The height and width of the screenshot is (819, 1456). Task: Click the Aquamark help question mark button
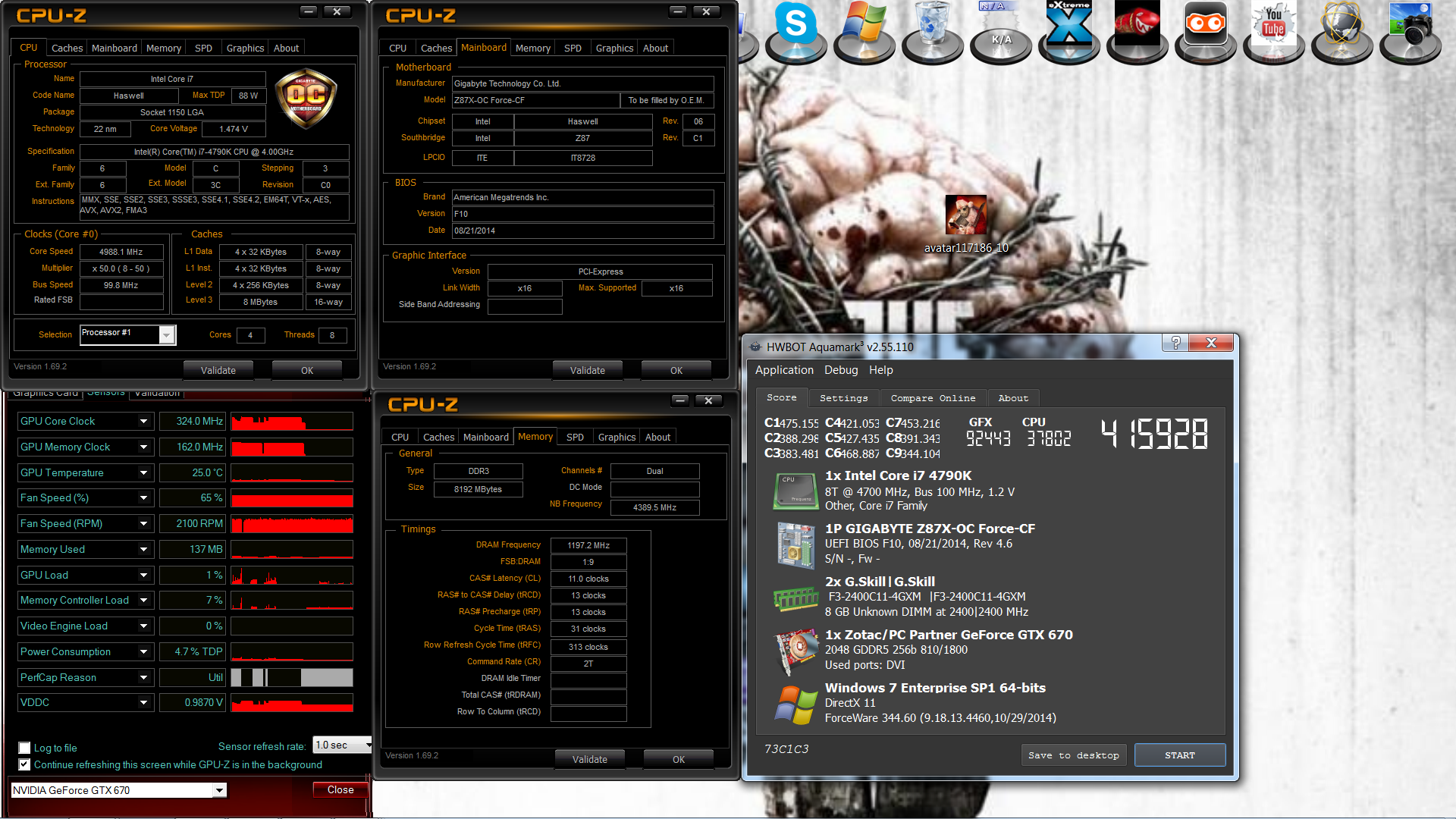1176,343
